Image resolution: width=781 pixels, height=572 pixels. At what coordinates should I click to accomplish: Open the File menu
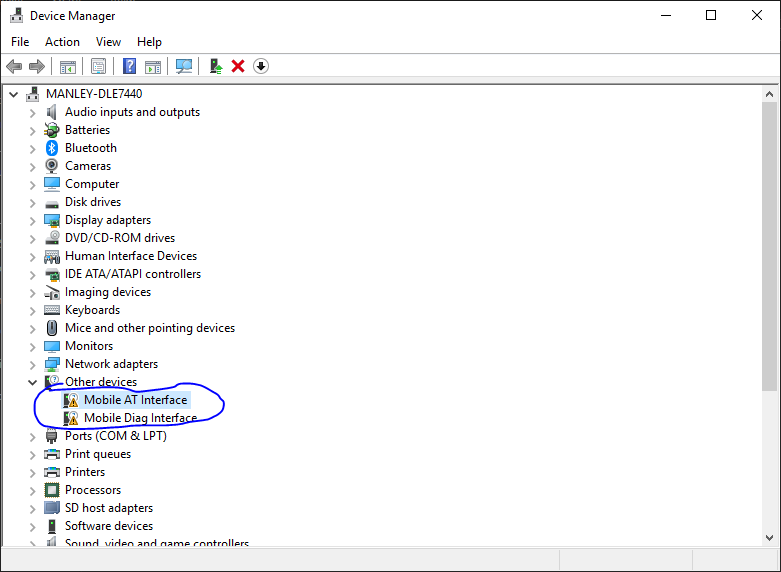tap(20, 42)
